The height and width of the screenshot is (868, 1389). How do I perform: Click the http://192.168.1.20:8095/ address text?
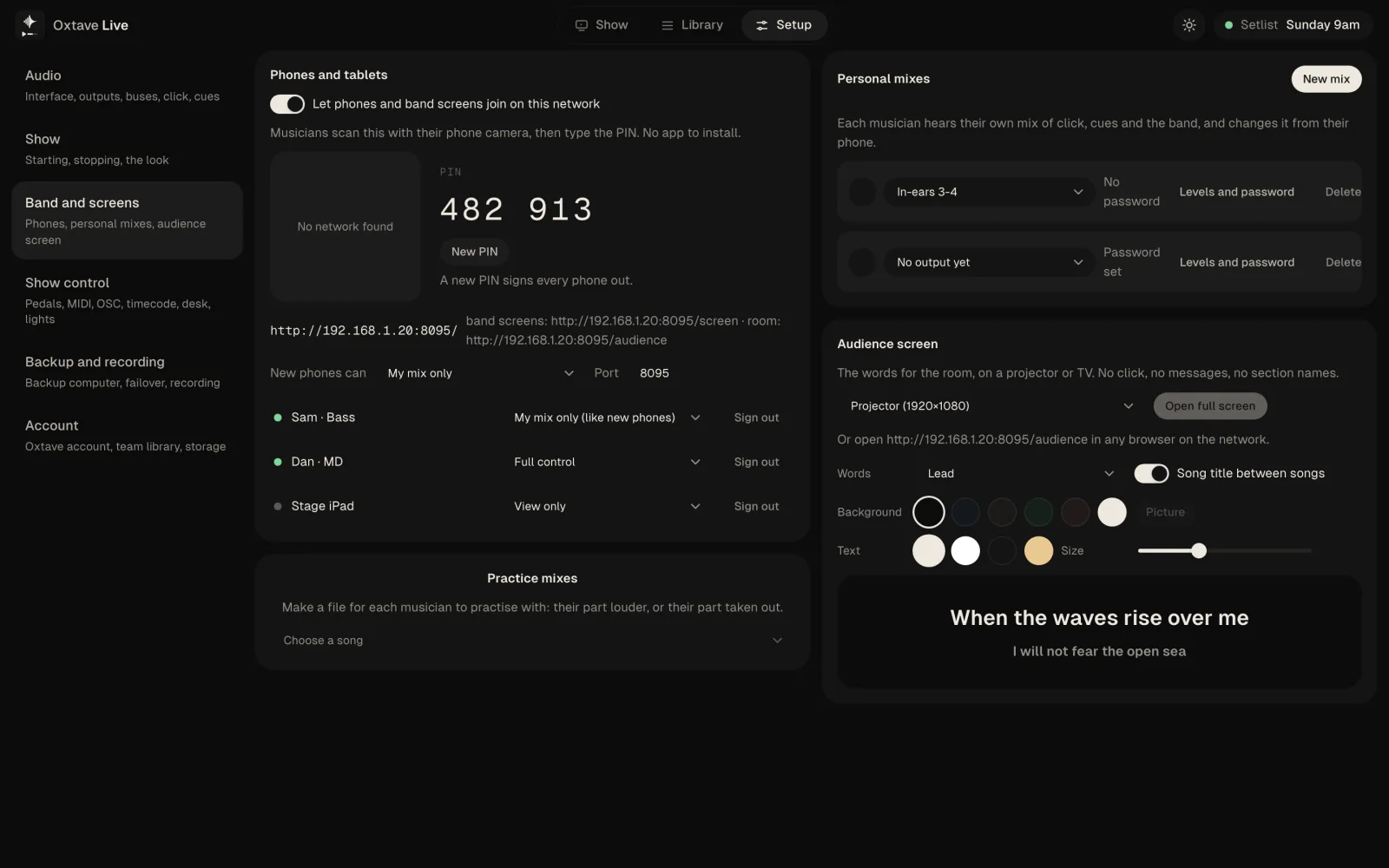(364, 331)
